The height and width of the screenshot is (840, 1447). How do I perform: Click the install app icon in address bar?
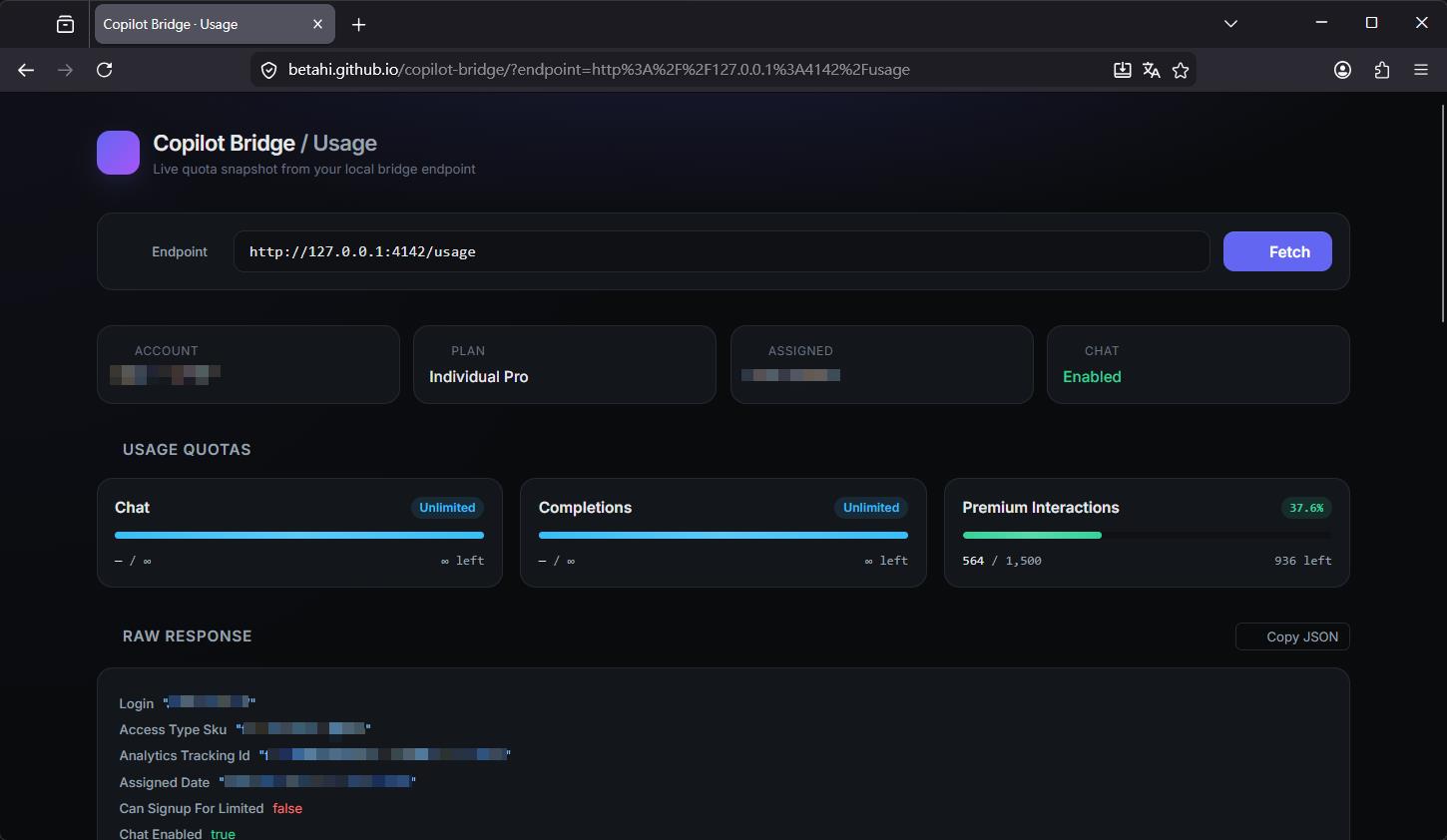[x=1122, y=70]
